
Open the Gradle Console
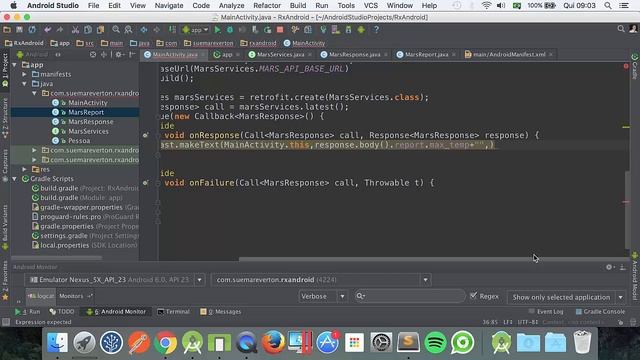tap(600, 311)
